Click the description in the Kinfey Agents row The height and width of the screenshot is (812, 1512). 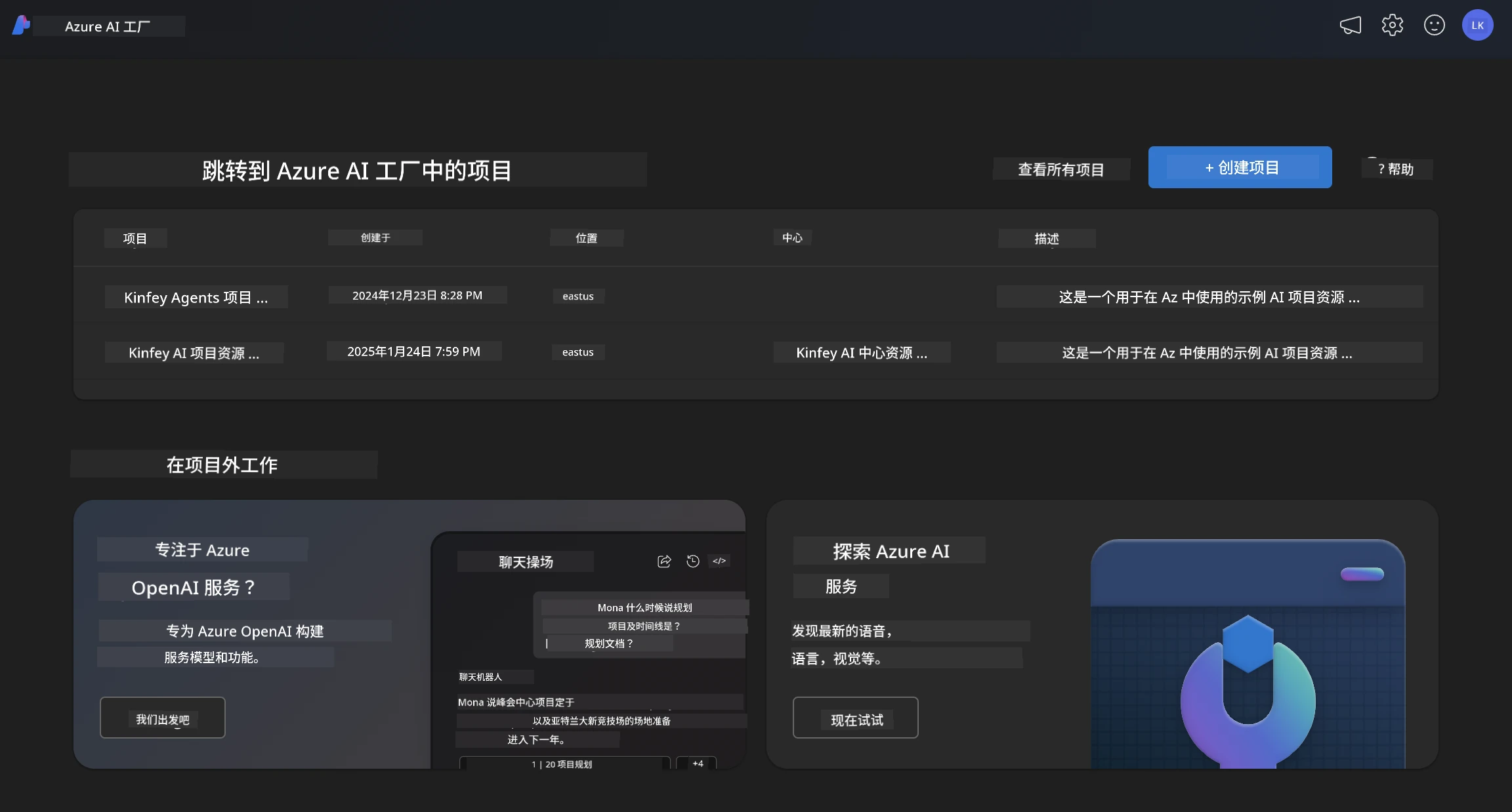[x=1209, y=296]
